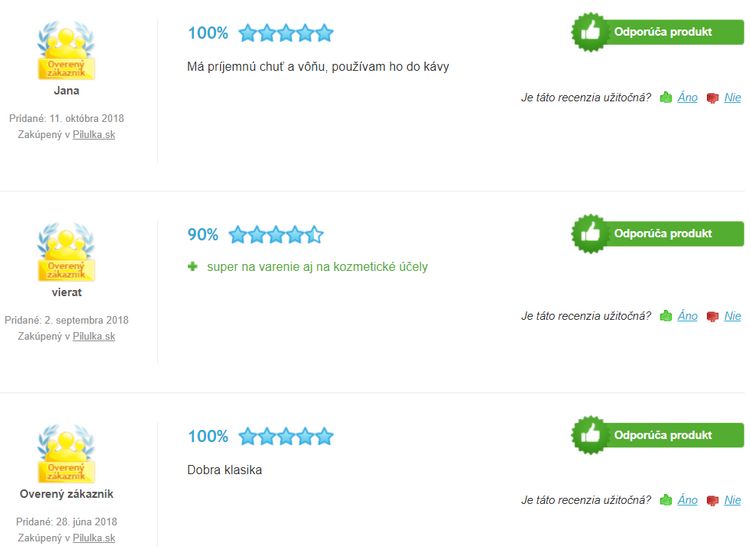This screenshot has width=750, height=547.
Task: Click red thumbs-down icon on vierat's review
Action: (713, 317)
